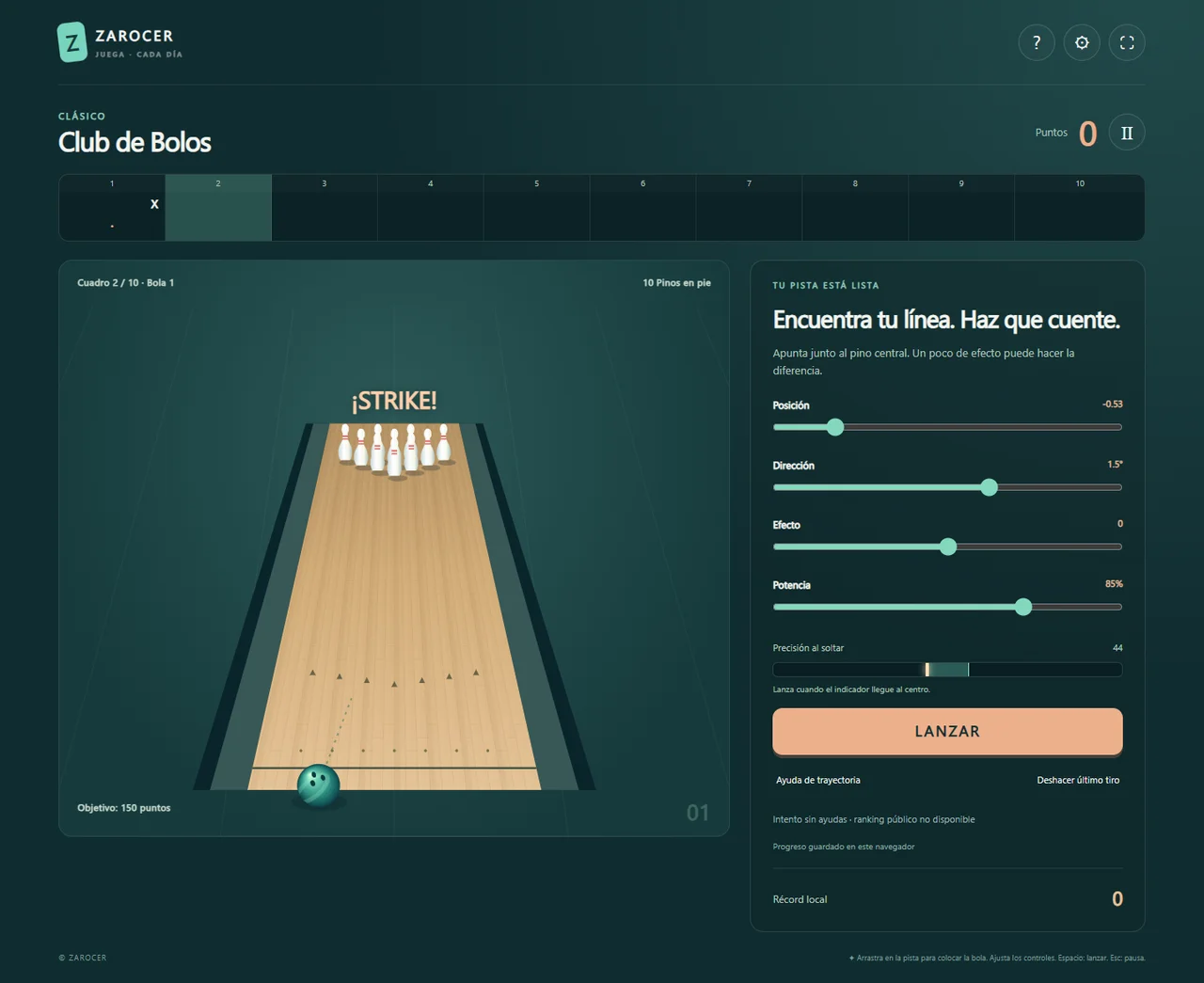Click "Progreso guardado en este navegador" text
This screenshot has width=1204, height=983.
pos(844,847)
